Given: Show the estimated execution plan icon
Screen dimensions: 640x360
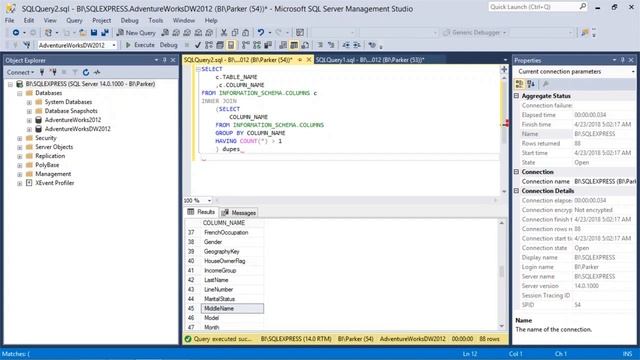Looking at the screenshot, I should [209, 45].
